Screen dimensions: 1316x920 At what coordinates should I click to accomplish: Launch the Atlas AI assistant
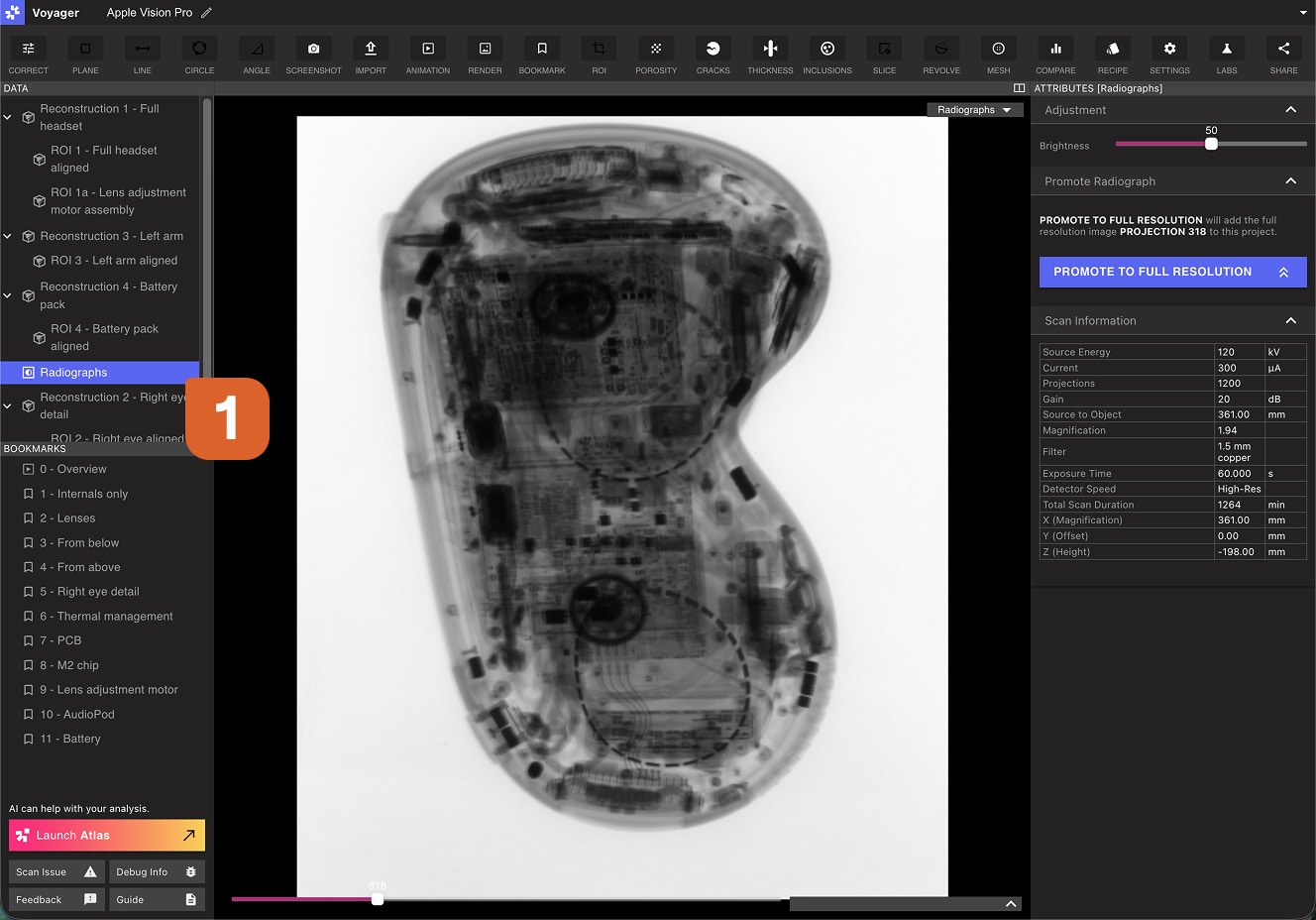107,836
